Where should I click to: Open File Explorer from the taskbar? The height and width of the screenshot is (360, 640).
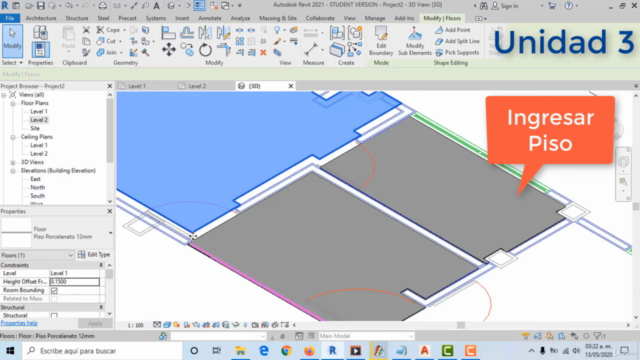point(240,351)
